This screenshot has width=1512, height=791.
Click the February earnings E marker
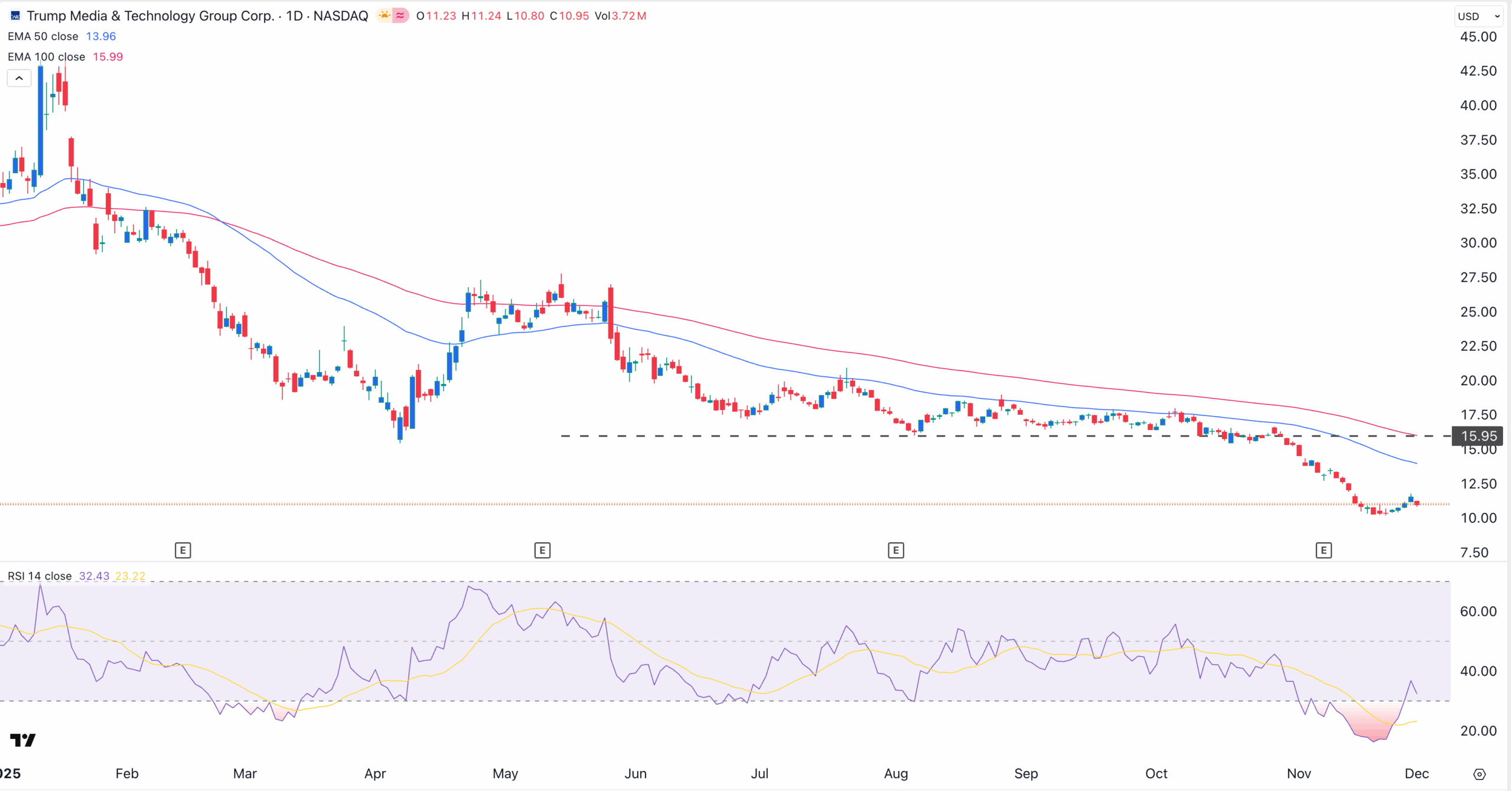point(183,551)
